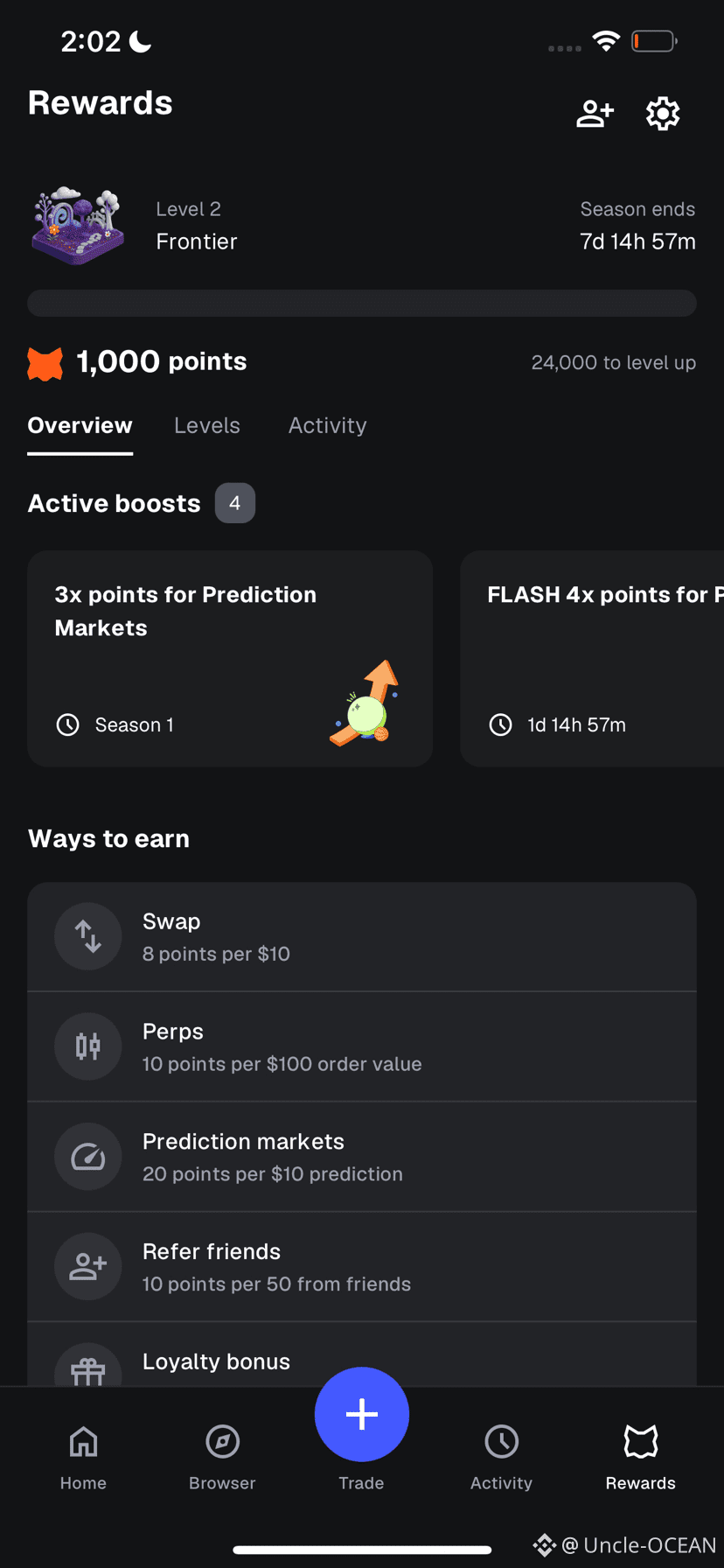Tap the Frontier level island thumbnail
The height and width of the screenshot is (1568, 724).
coord(79,225)
